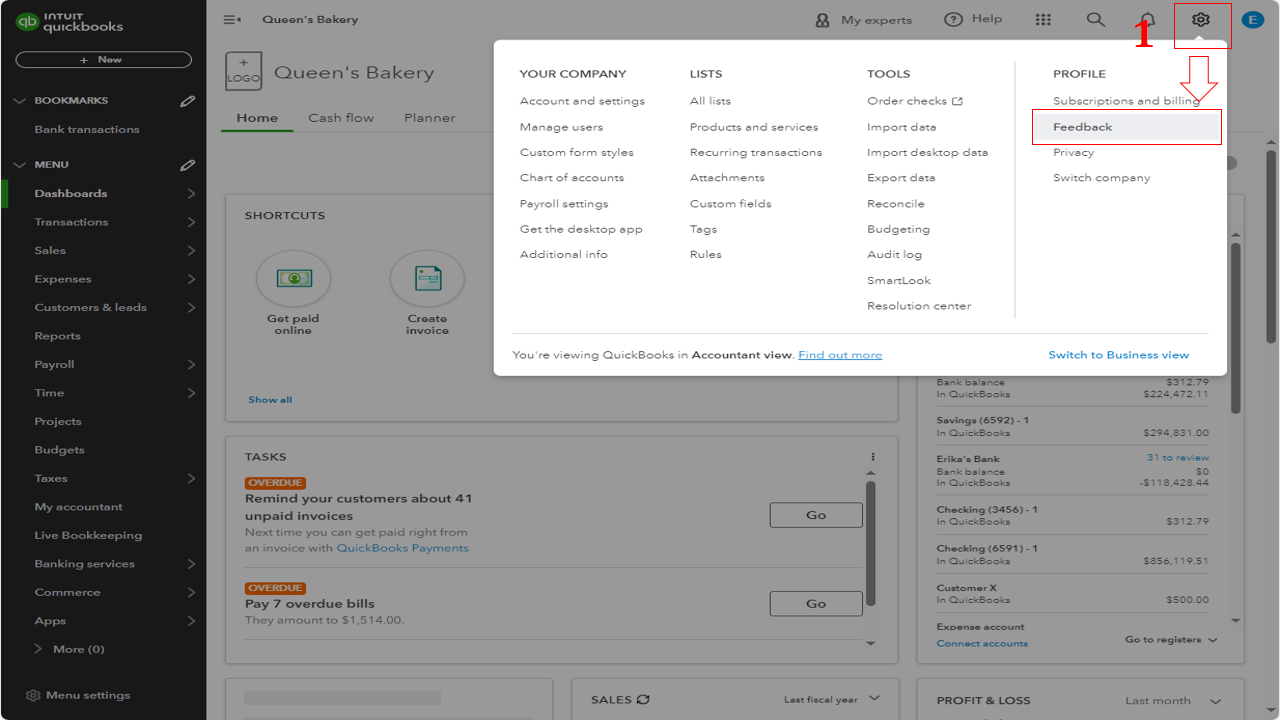Edit menu with pencil icon
Image resolution: width=1280 pixels, height=720 pixels.
[187, 165]
